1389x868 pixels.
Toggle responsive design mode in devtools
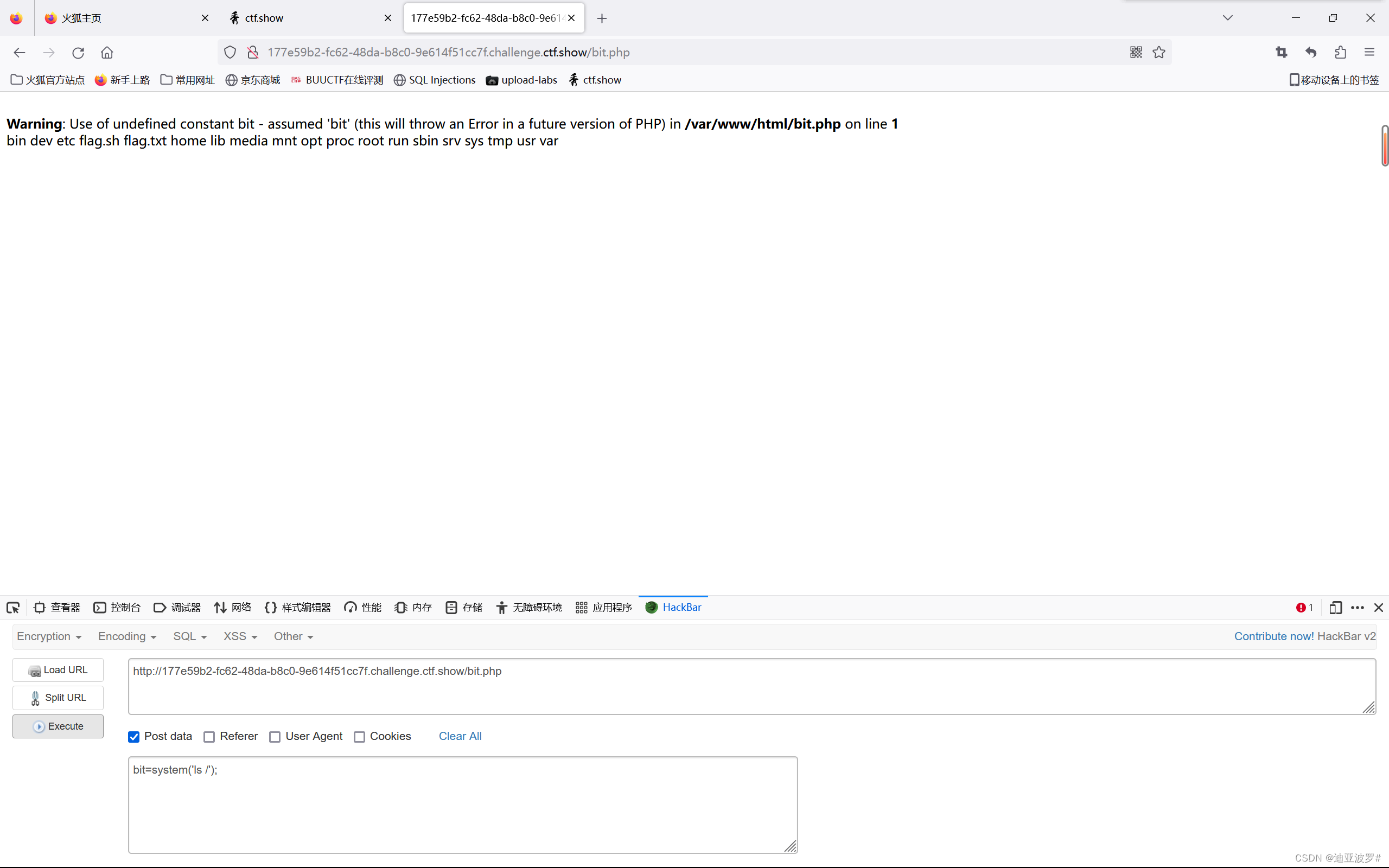coord(1336,608)
